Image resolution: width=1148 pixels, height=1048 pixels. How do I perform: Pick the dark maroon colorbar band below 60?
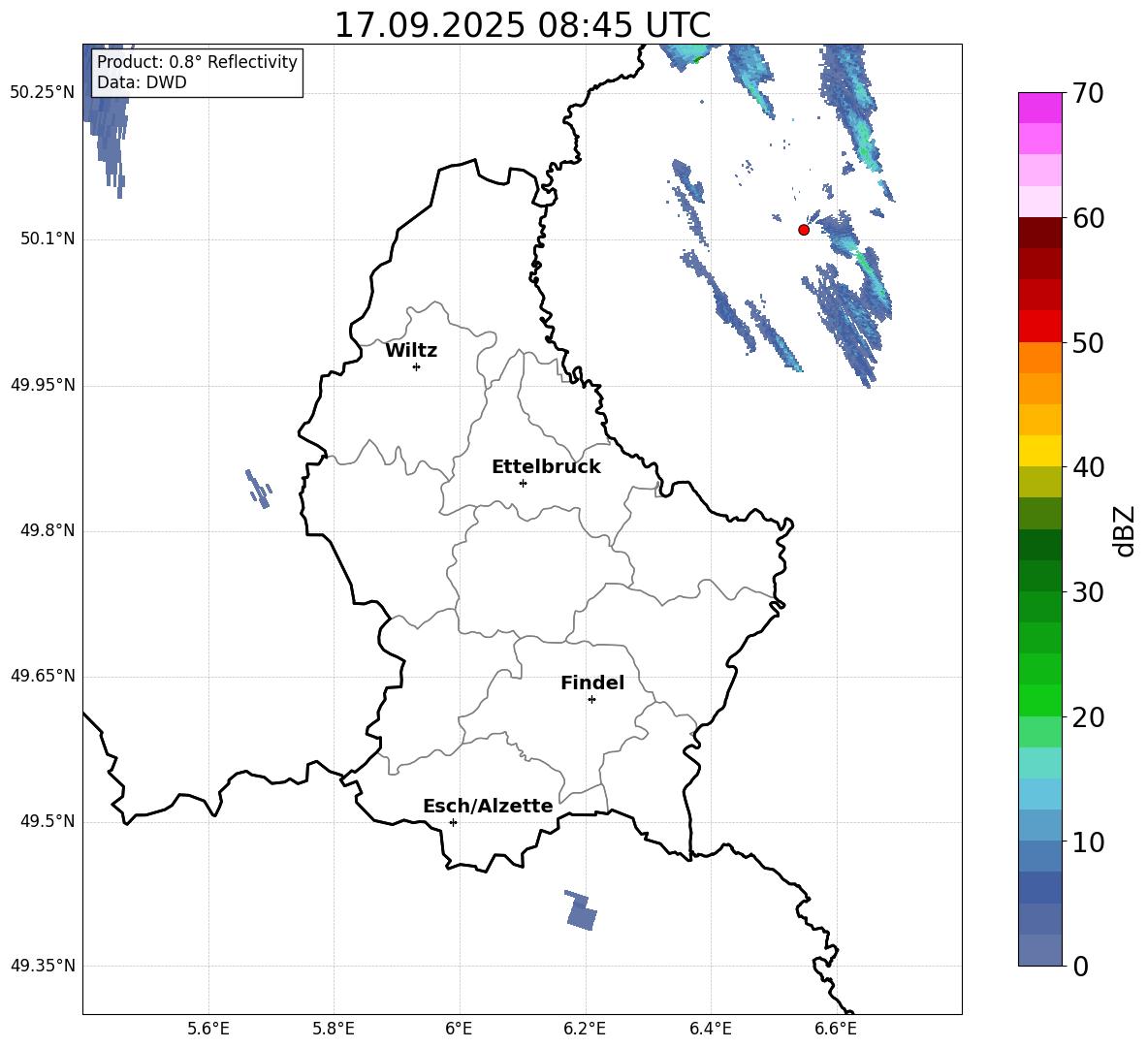(1039, 233)
